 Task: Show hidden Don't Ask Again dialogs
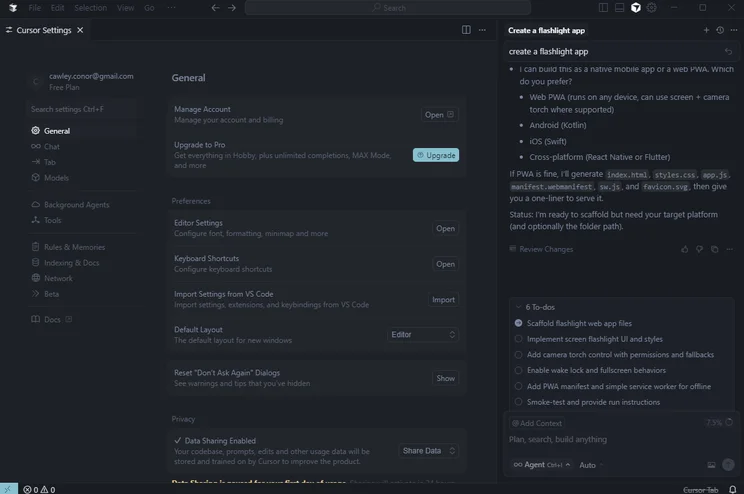click(446, 378)
